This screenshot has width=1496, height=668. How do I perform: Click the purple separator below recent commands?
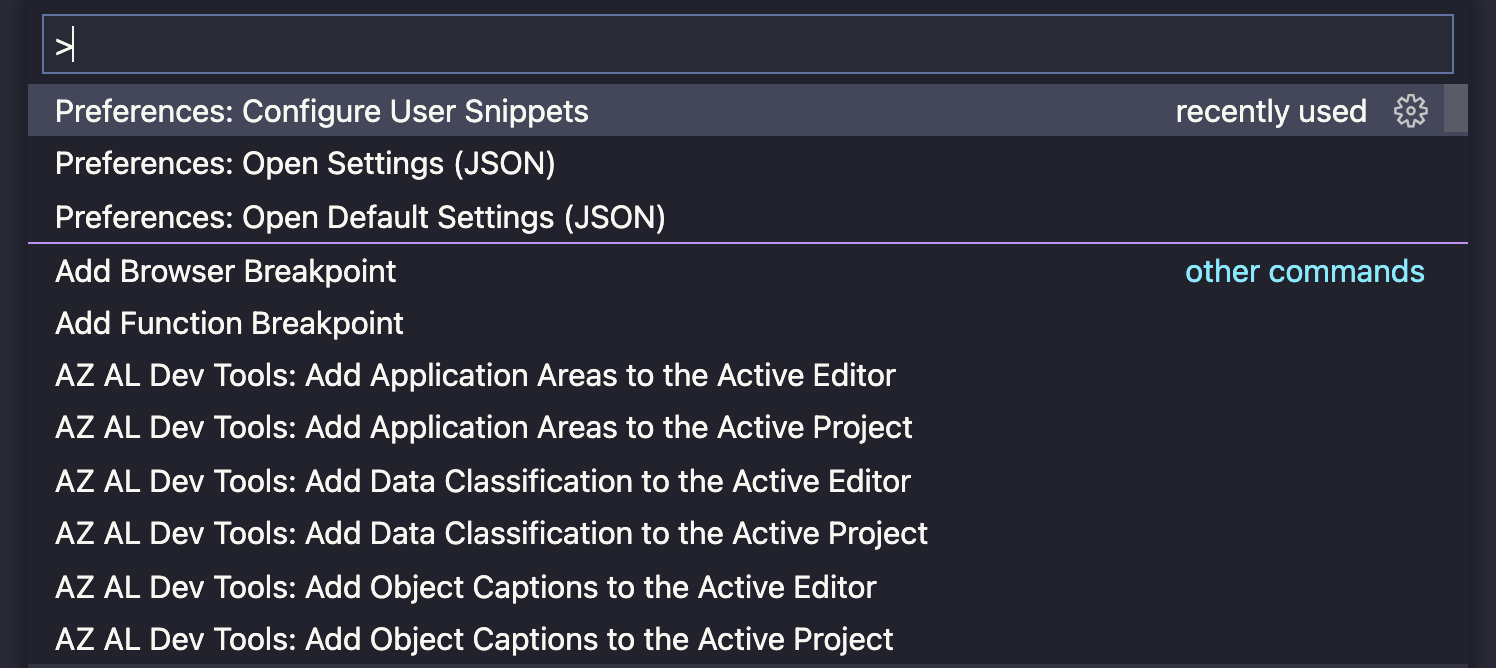747,243
